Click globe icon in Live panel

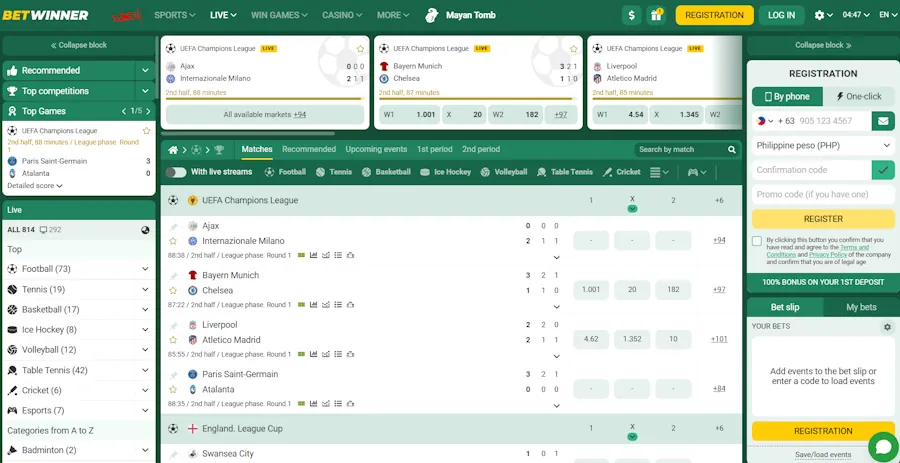click(145, 230)
